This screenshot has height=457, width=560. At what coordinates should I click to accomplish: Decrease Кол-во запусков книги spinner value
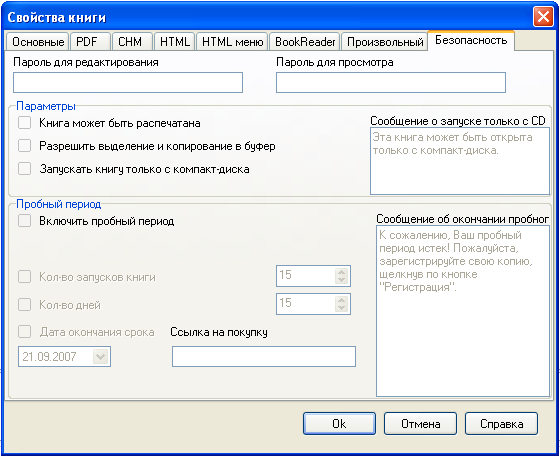[x=341, y=280]
